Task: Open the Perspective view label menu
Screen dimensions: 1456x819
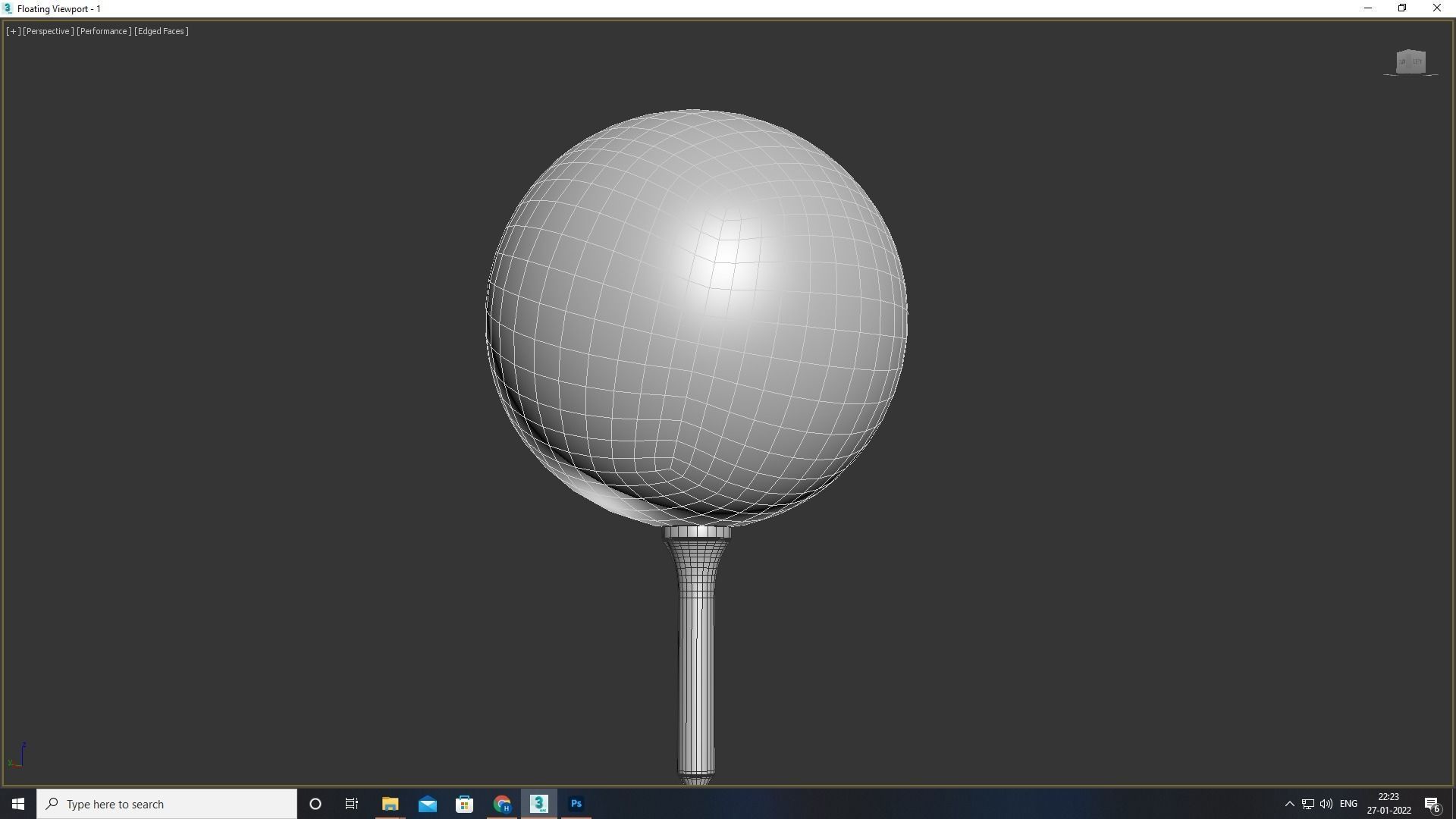Action: [x=49, y=31]
